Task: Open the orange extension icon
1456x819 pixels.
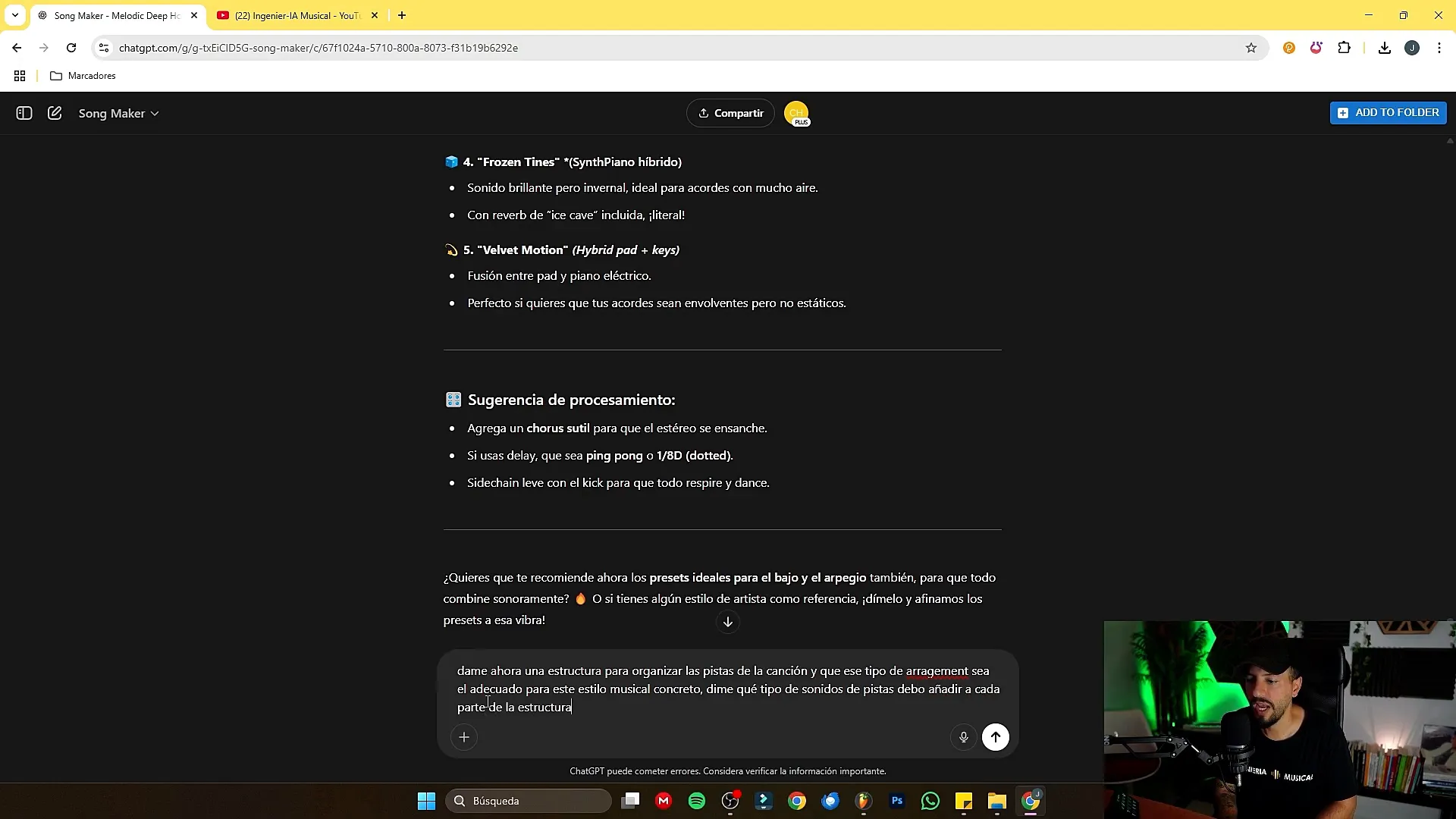Action: (1288, 48)
